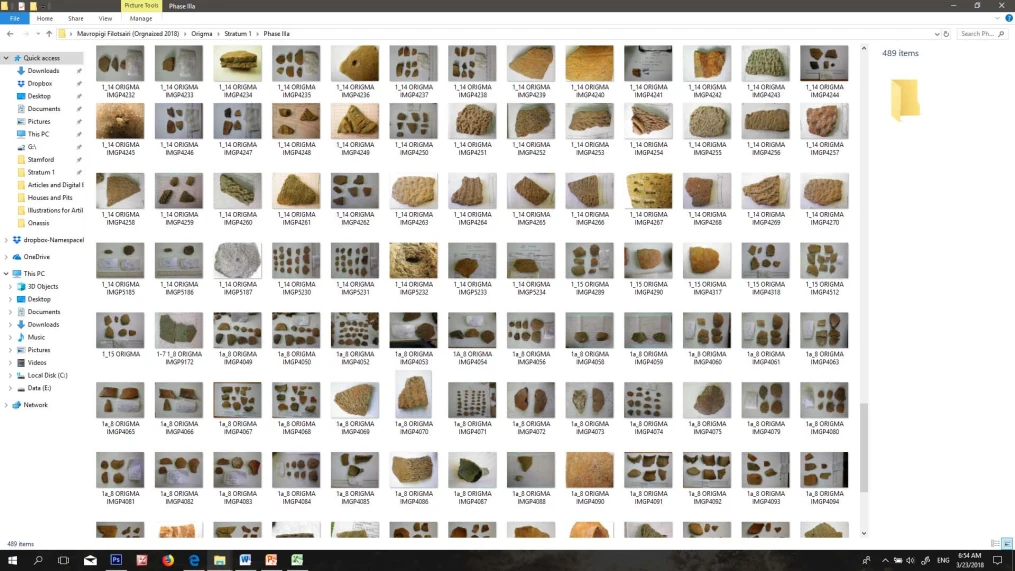
Task: Click scrollbar up arrow
Action: tap(864, 49)
